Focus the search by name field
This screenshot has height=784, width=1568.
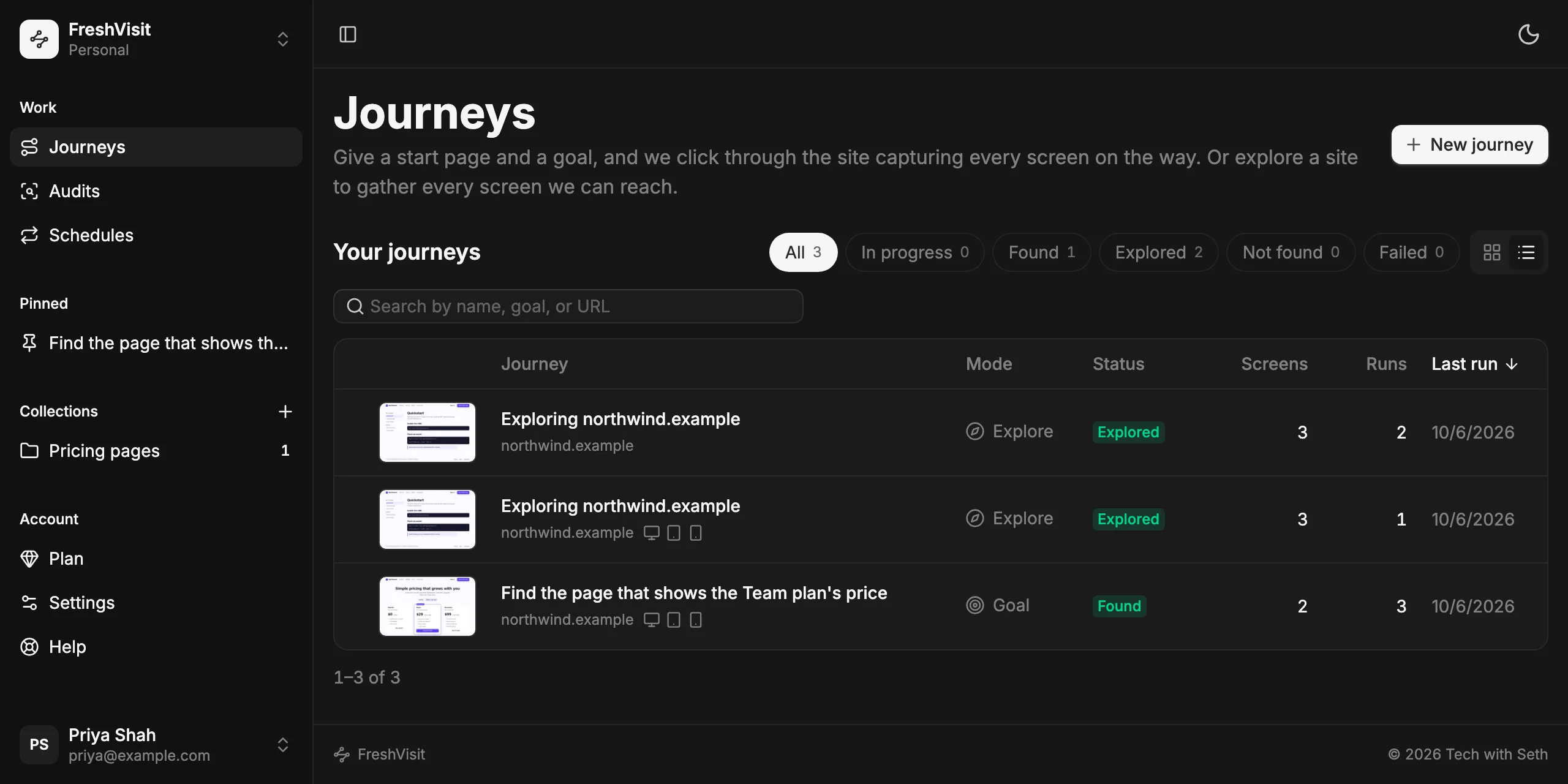[568, 306]
